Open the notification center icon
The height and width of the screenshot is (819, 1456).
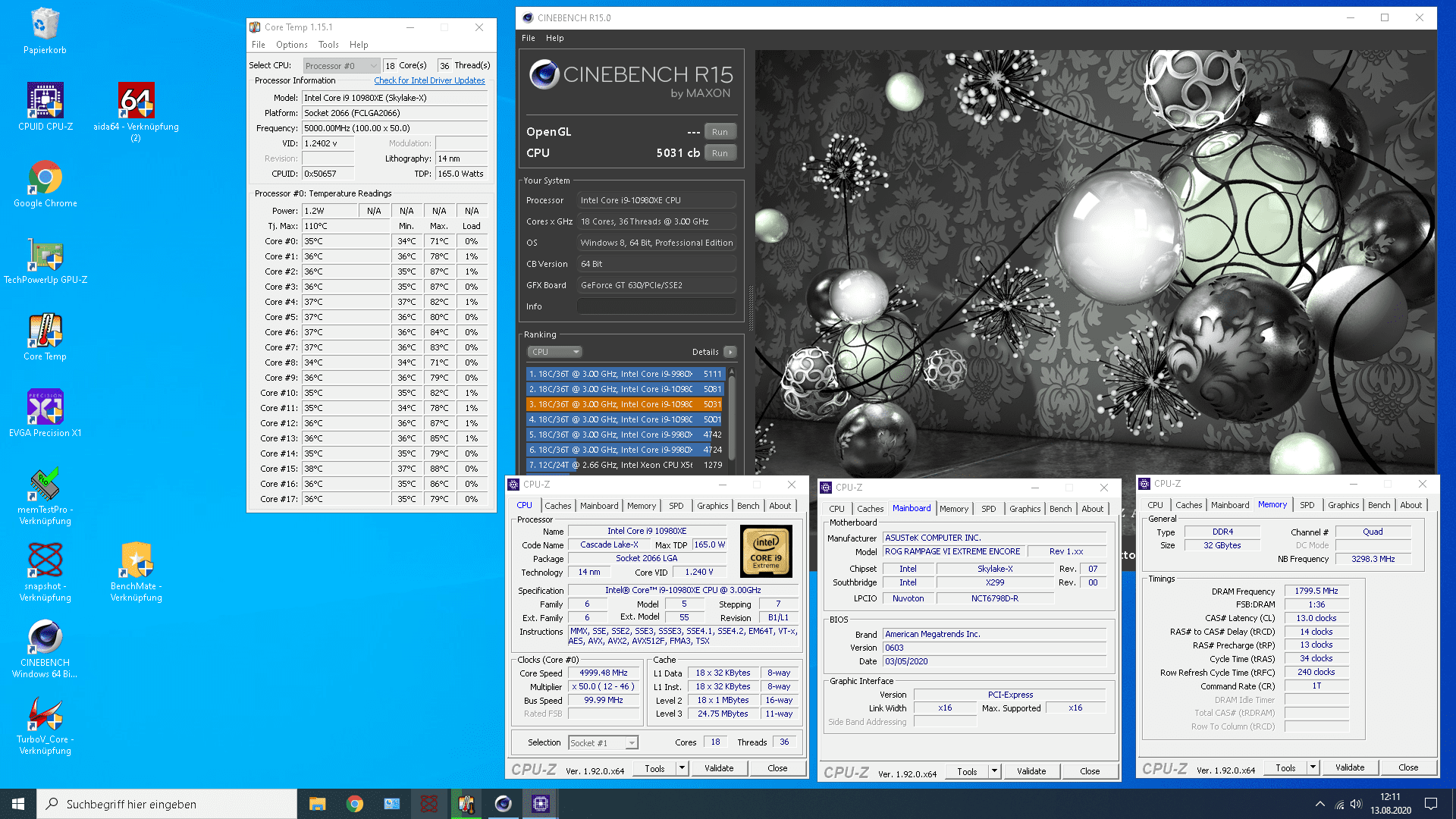coord(1431,804)
